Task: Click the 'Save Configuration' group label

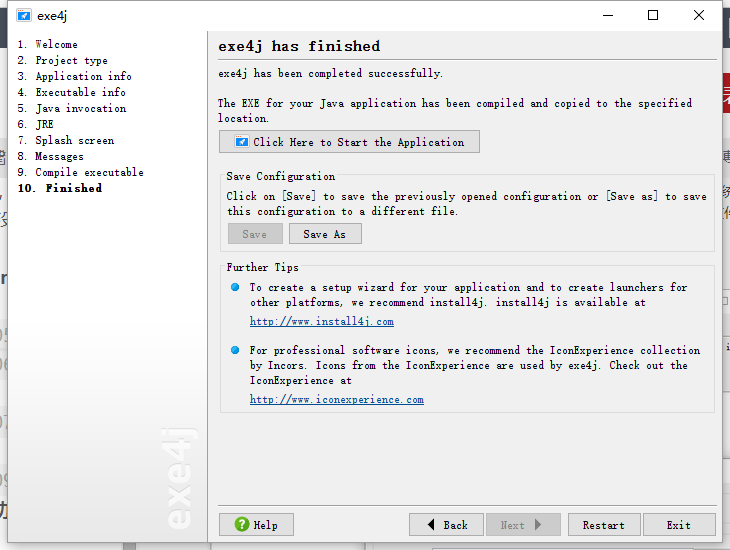Action: [x=281, y=177]
